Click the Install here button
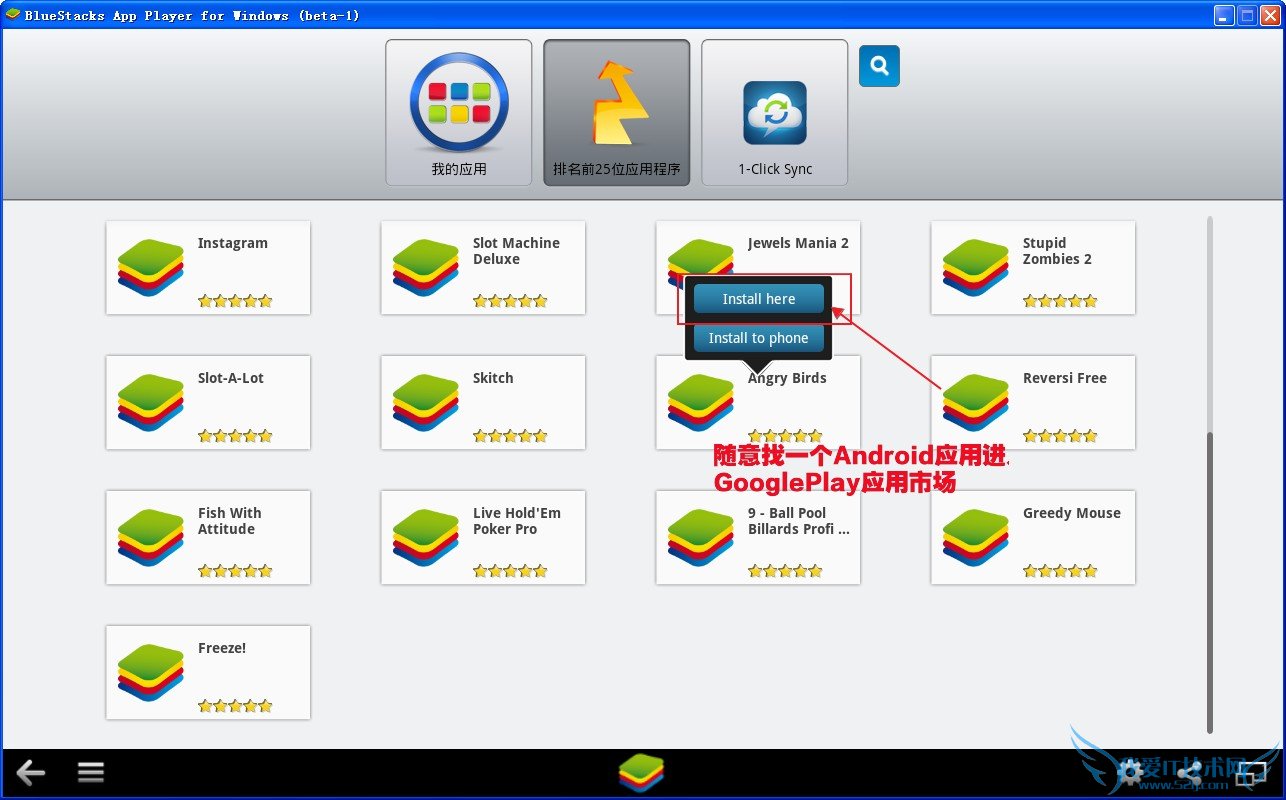The image size is (1286, 800). [759, 299]
